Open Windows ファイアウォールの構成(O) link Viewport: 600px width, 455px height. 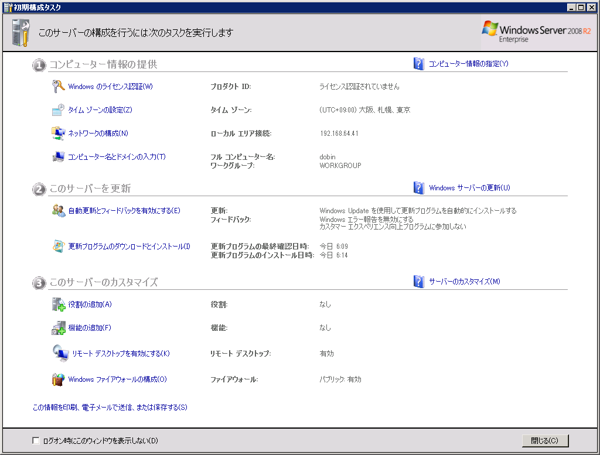(x=117, y=379)
